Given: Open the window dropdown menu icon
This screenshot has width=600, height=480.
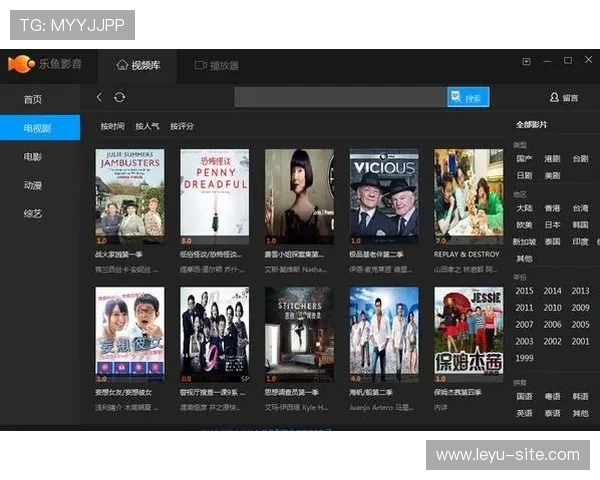Looking at the screenshot, I should coord(526,61).
